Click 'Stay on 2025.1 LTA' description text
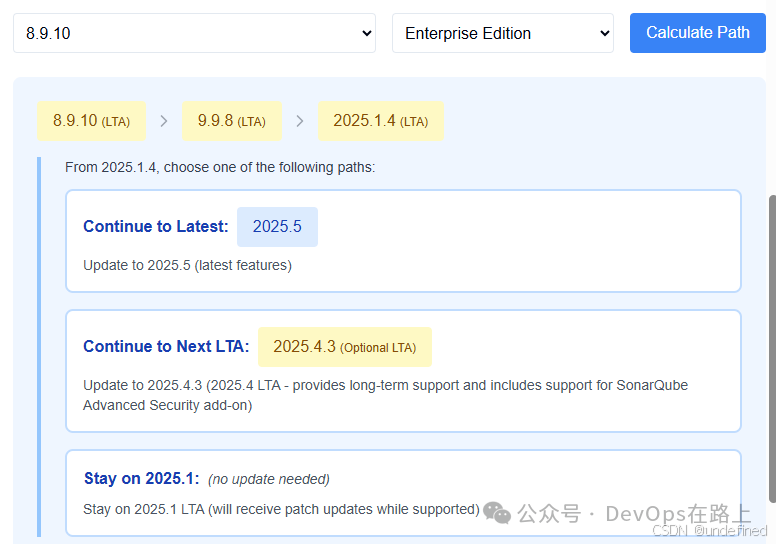This screenshot has width=776, height=544. (x=281, y=509)
